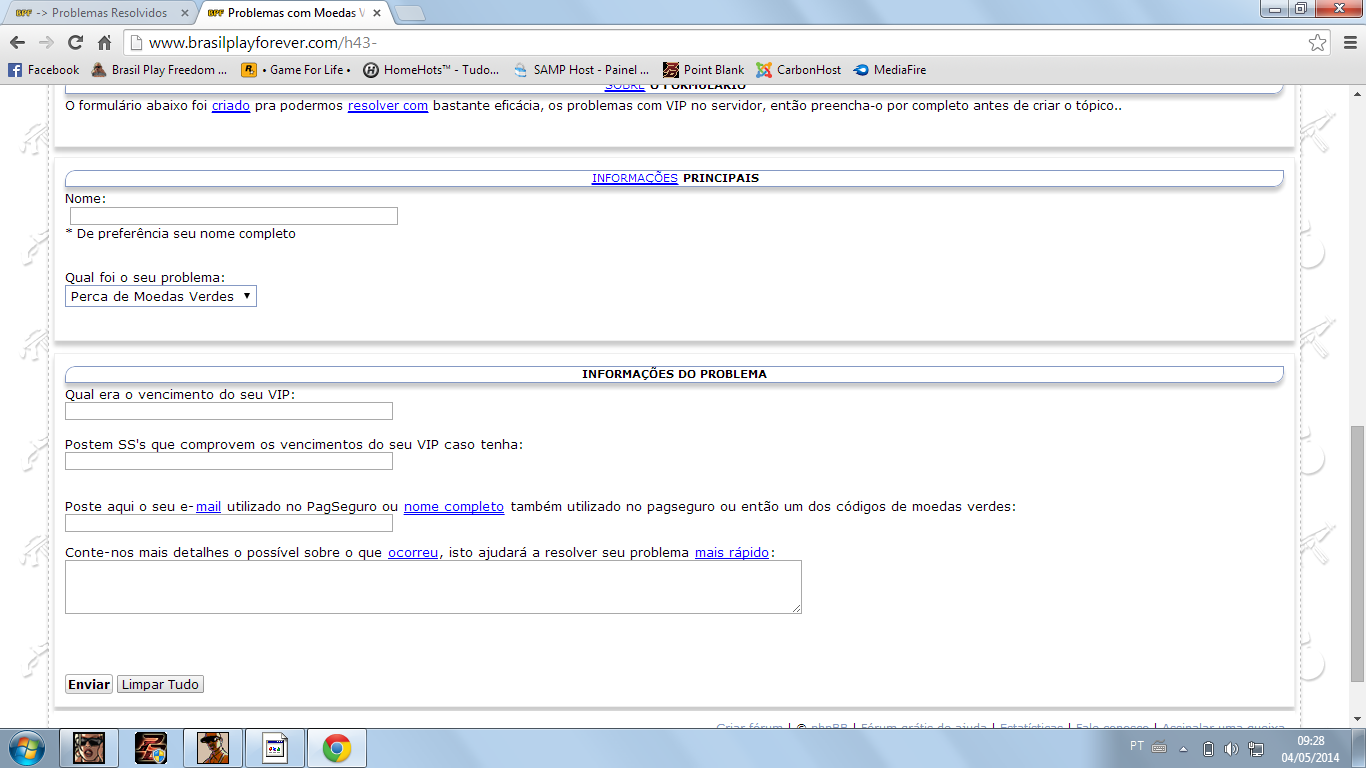Click the 'De preferência seu nome completo' note

tap(180, 233)
